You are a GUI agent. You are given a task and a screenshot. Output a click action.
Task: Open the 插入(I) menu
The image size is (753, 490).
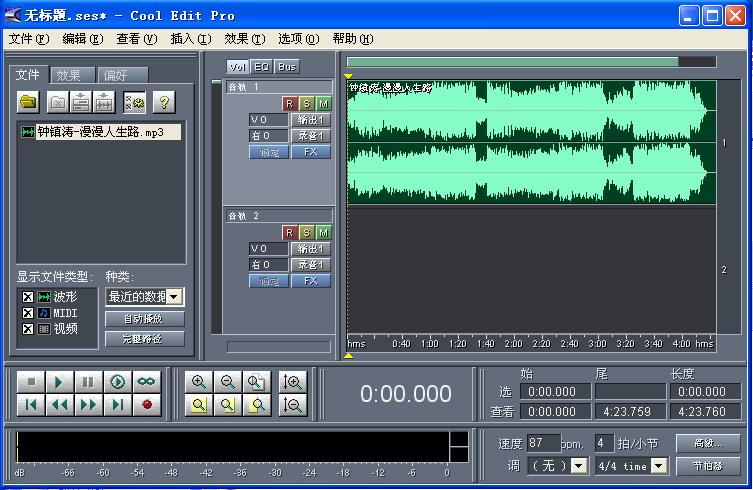(191, 39)
